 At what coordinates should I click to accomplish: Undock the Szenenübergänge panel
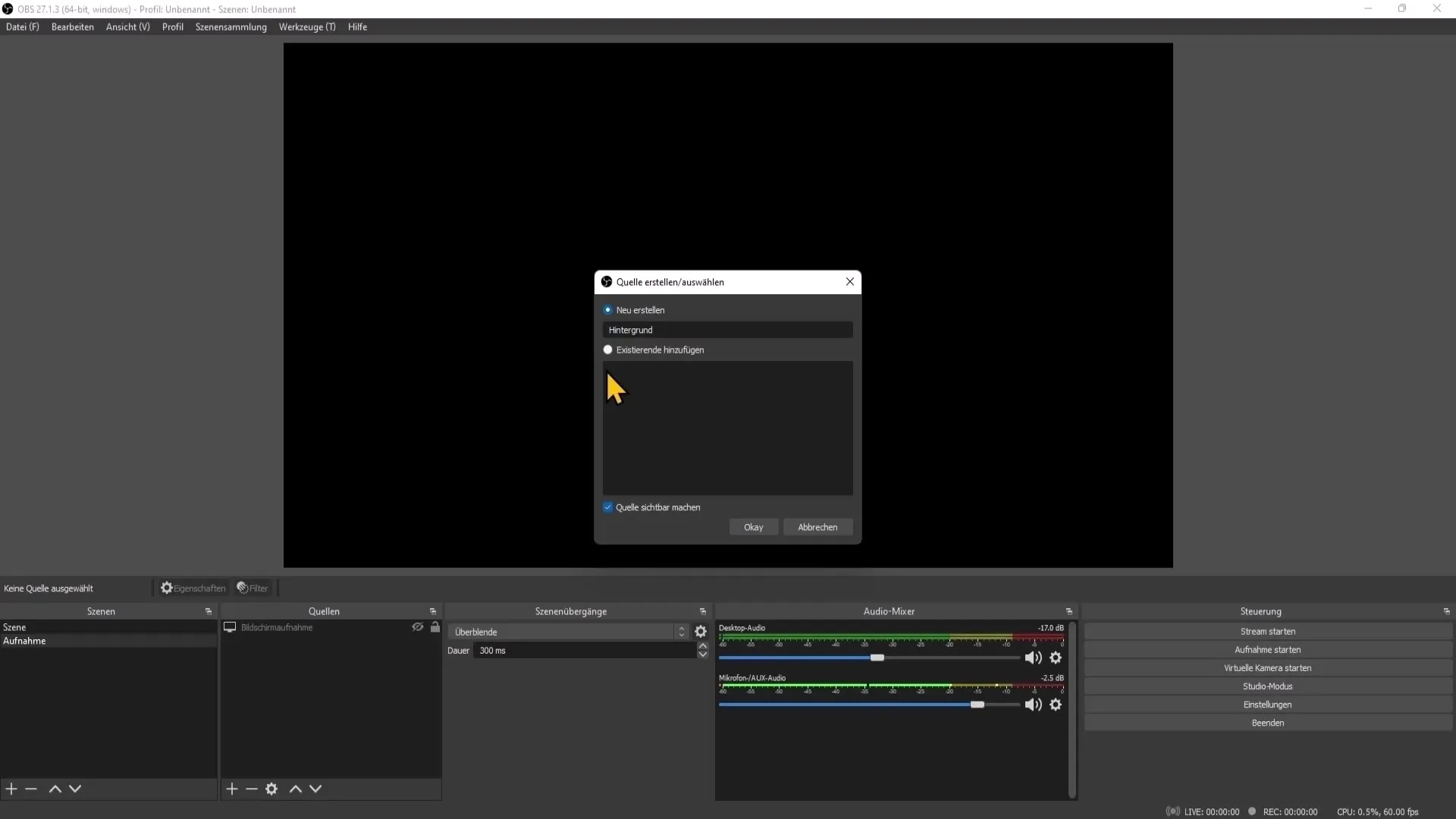coord(703,611)
